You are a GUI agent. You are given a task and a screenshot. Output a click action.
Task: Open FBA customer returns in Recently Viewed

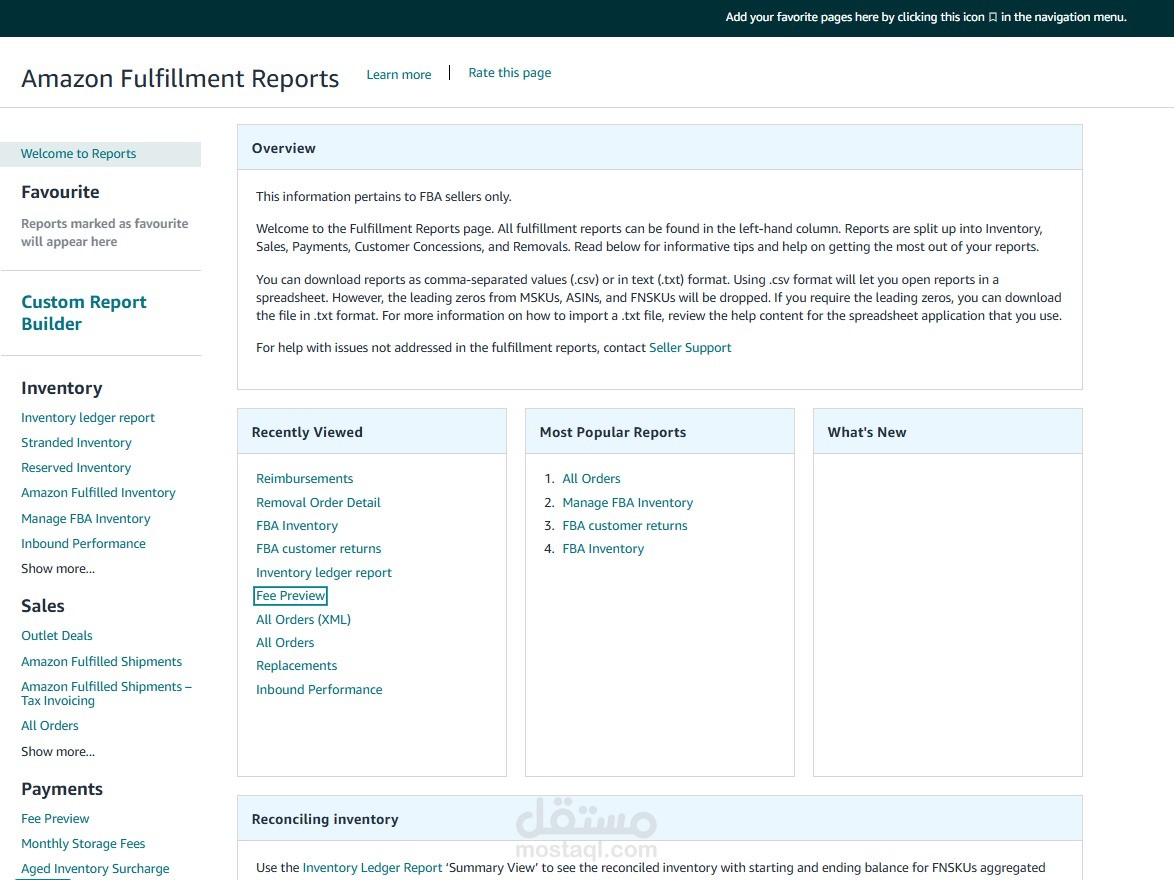(318, 549)
